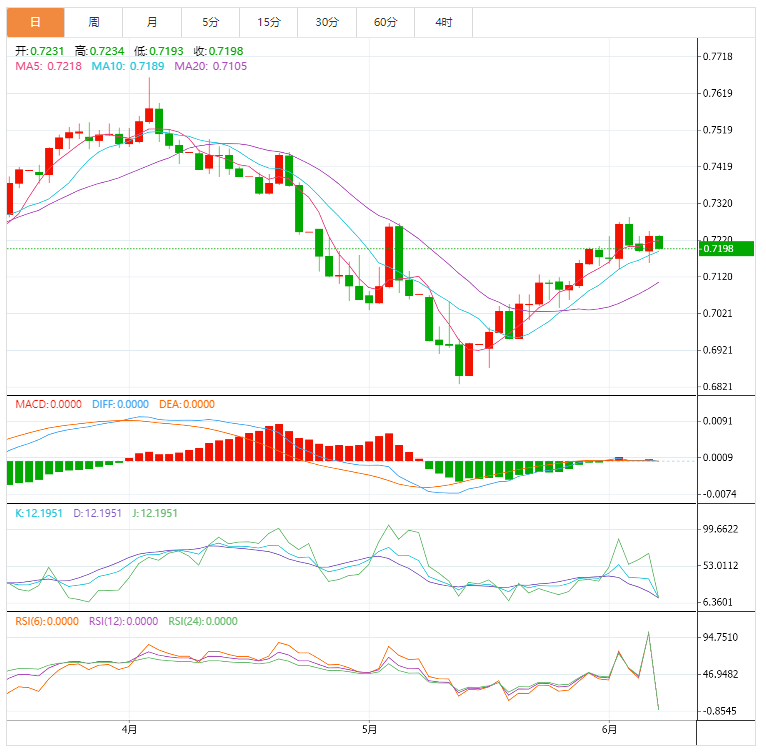766x754 pixels.
Task: Click the low price 0.7193 value
Action: 166,51
